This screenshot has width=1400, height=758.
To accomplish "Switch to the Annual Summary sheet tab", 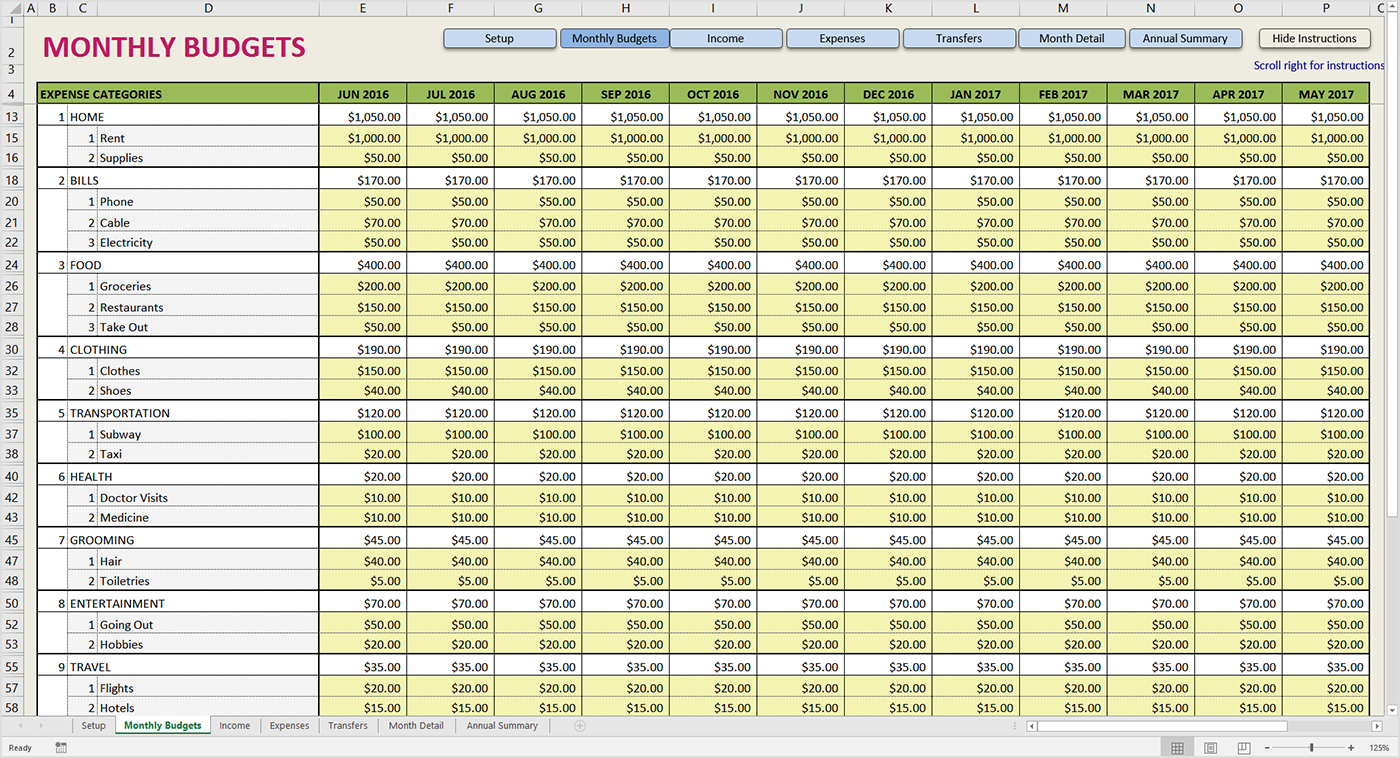I will tap(501, 726).
